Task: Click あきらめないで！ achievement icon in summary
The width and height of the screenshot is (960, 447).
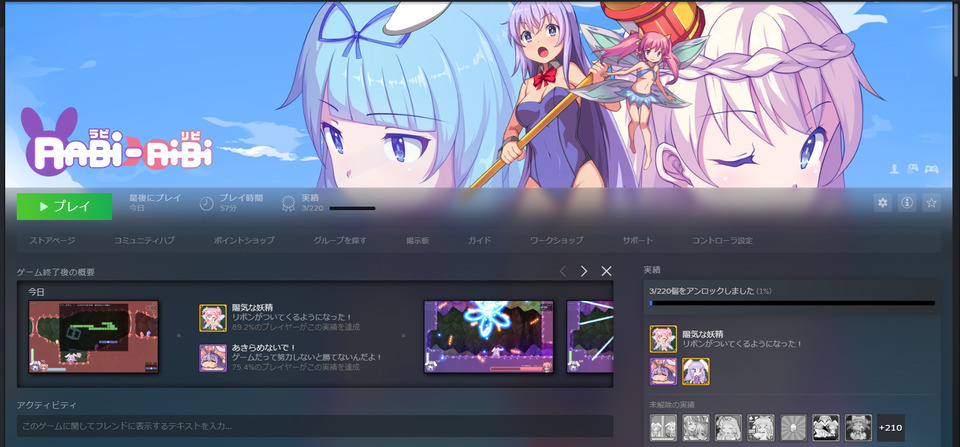Action: pos(212,358)
